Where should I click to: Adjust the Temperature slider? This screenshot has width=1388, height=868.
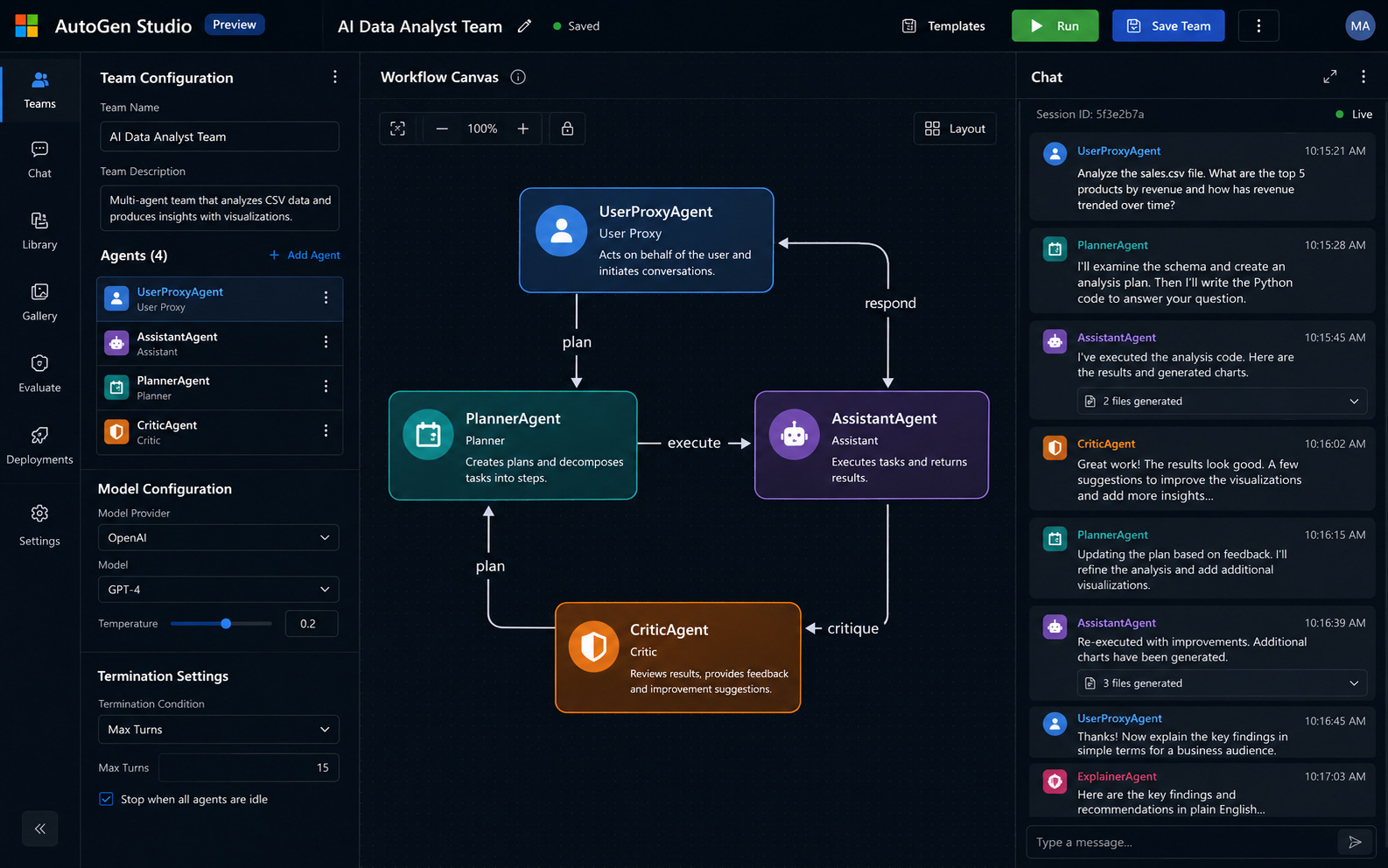[x=221, y=624]
